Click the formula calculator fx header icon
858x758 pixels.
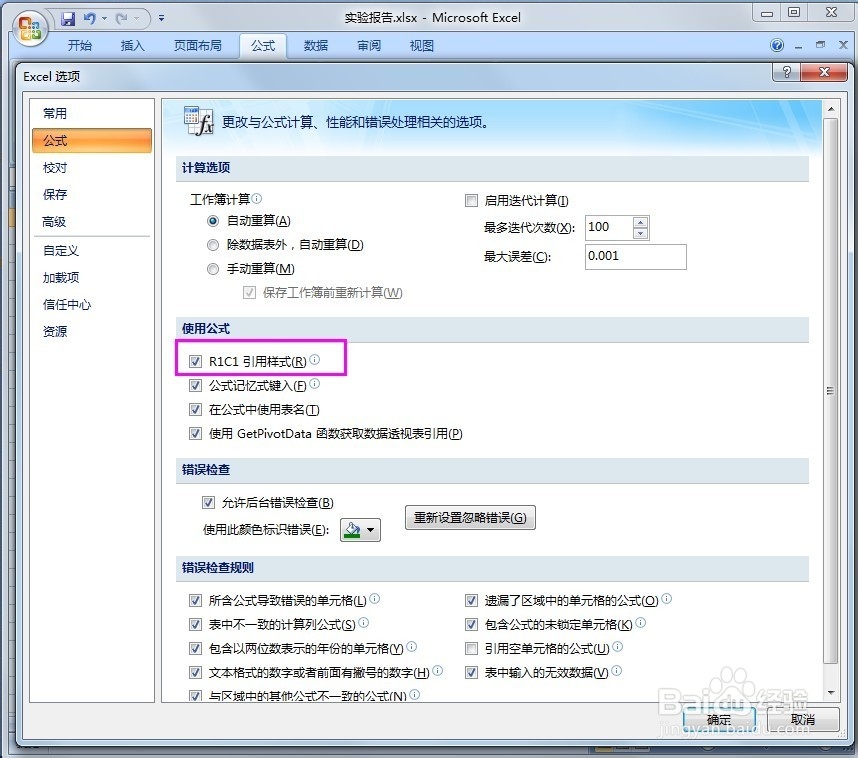(198, 121)
